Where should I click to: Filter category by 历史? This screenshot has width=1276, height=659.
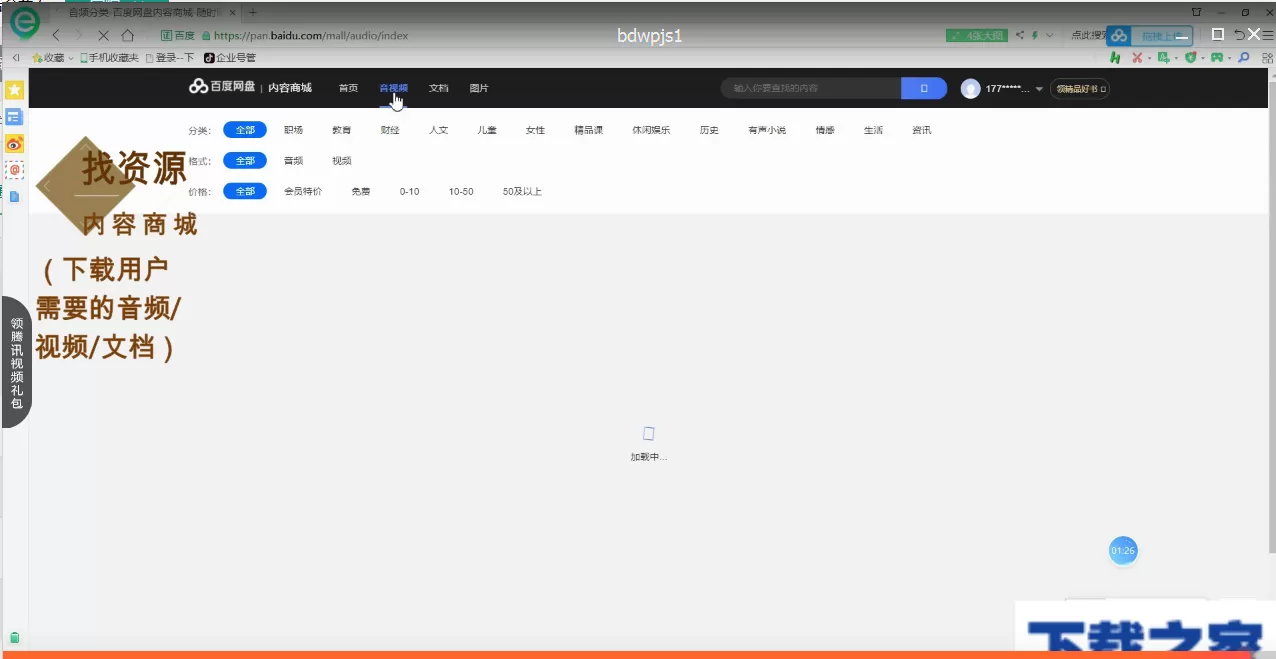pyautogui.click(x=709, y=130)
